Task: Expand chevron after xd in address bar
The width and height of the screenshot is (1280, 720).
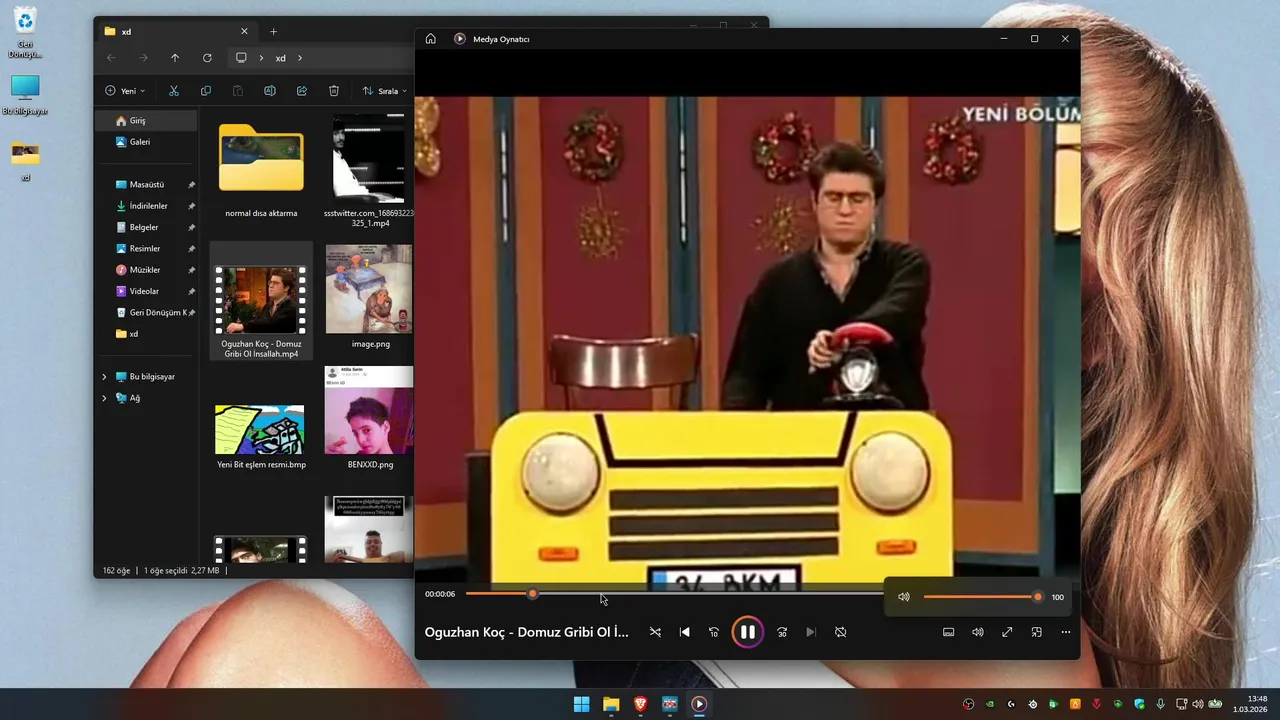Action: click(x=300, y=58)
